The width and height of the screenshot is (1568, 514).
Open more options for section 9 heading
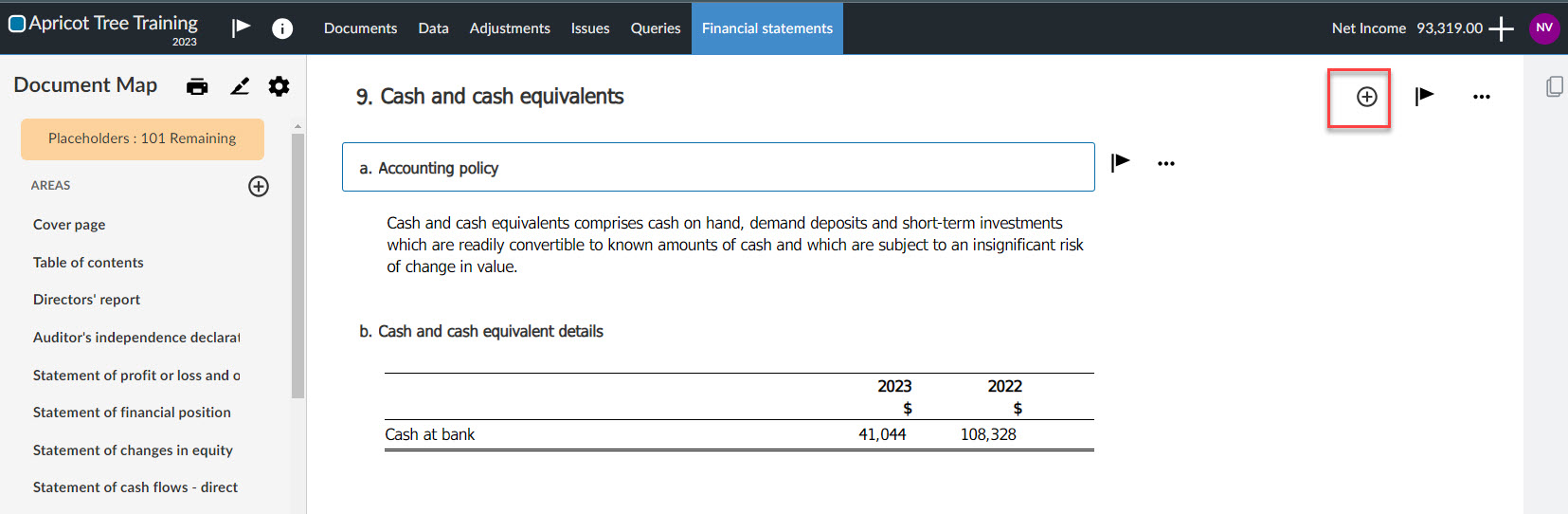(1482, 97)
